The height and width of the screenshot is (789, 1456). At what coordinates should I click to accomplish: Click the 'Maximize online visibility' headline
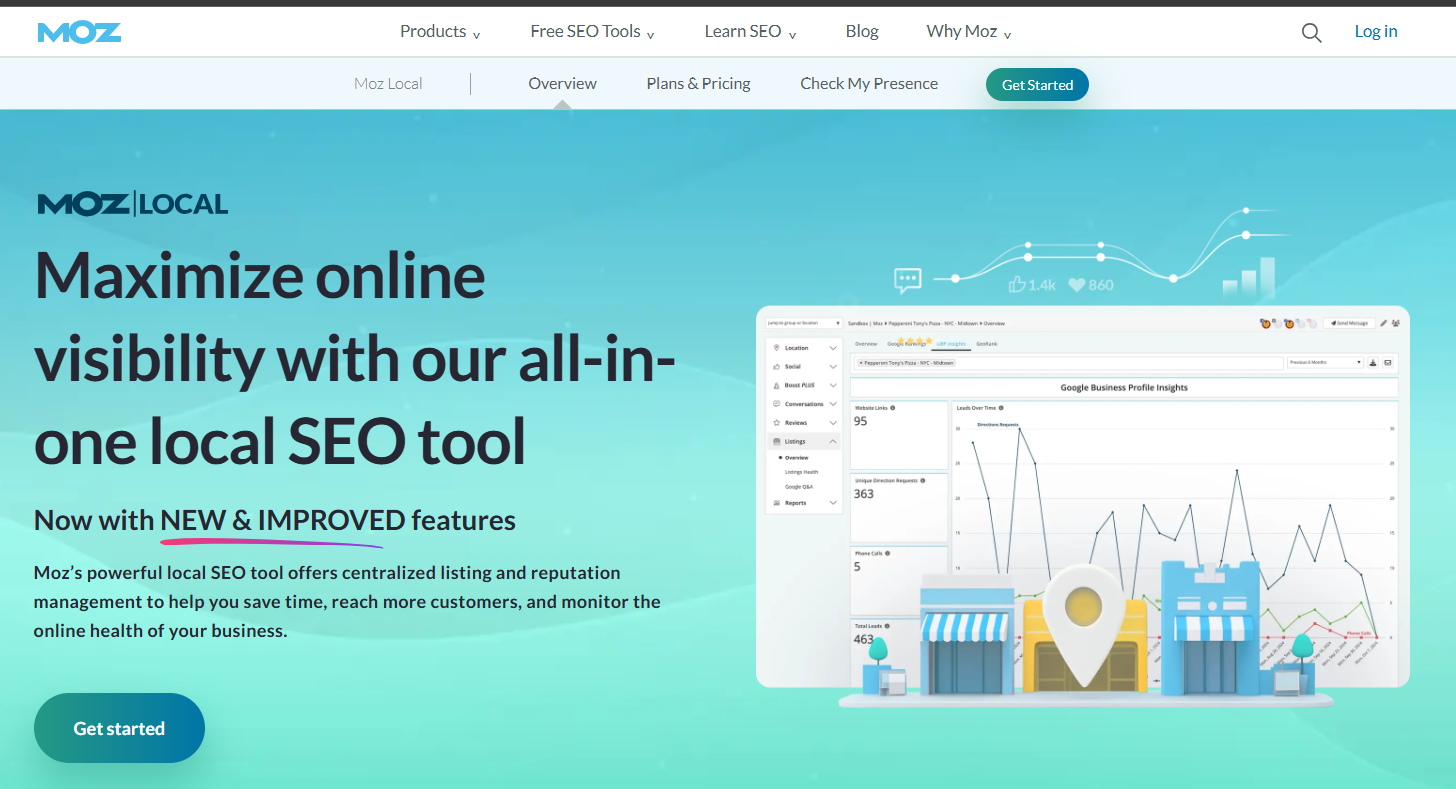pos(354,358)
